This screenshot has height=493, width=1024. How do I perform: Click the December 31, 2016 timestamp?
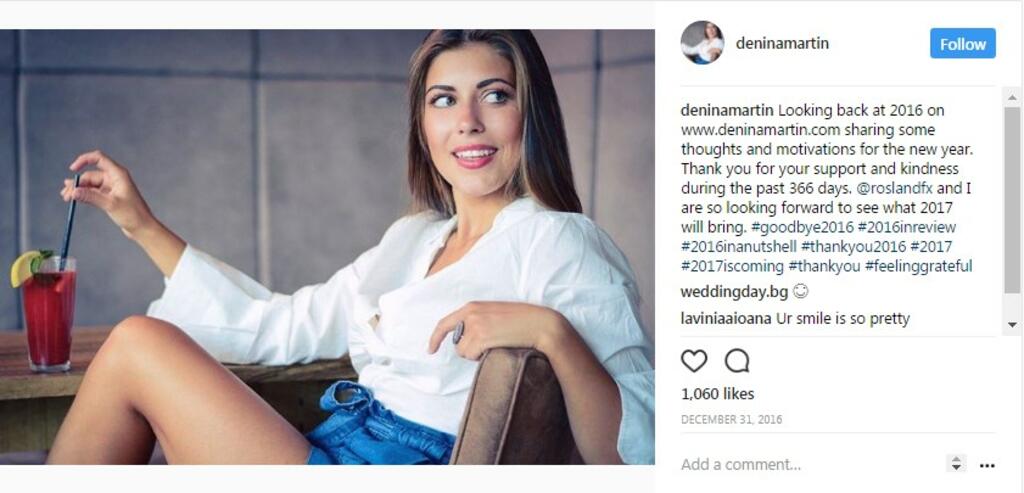click(x=731, y=420)
